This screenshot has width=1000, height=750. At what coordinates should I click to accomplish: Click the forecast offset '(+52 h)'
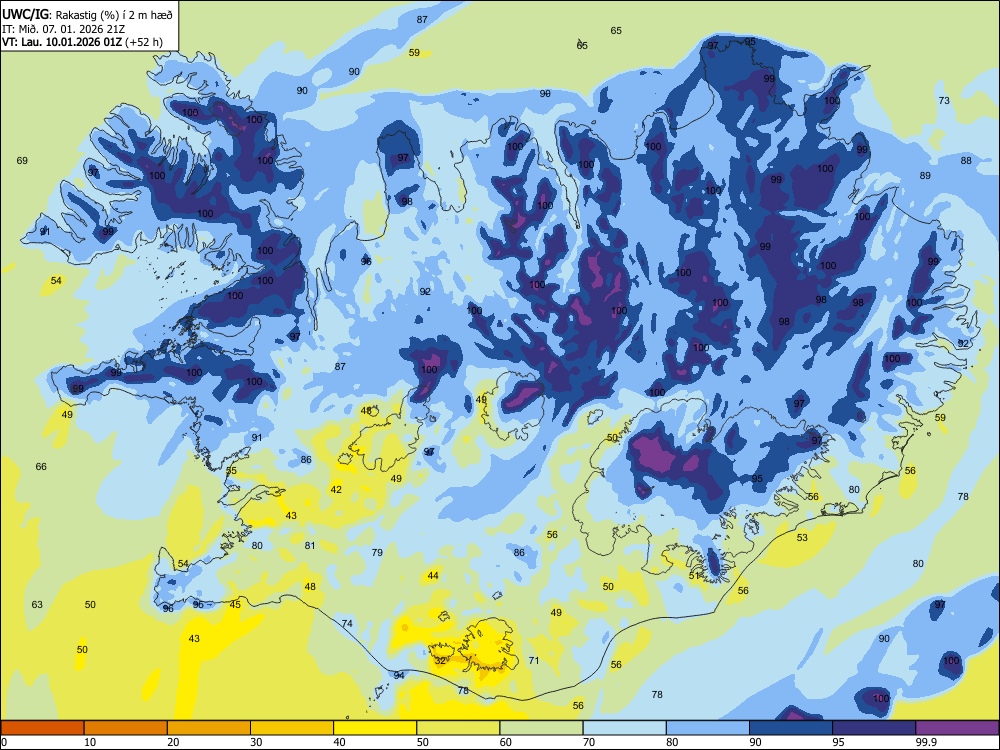[143, 42]
